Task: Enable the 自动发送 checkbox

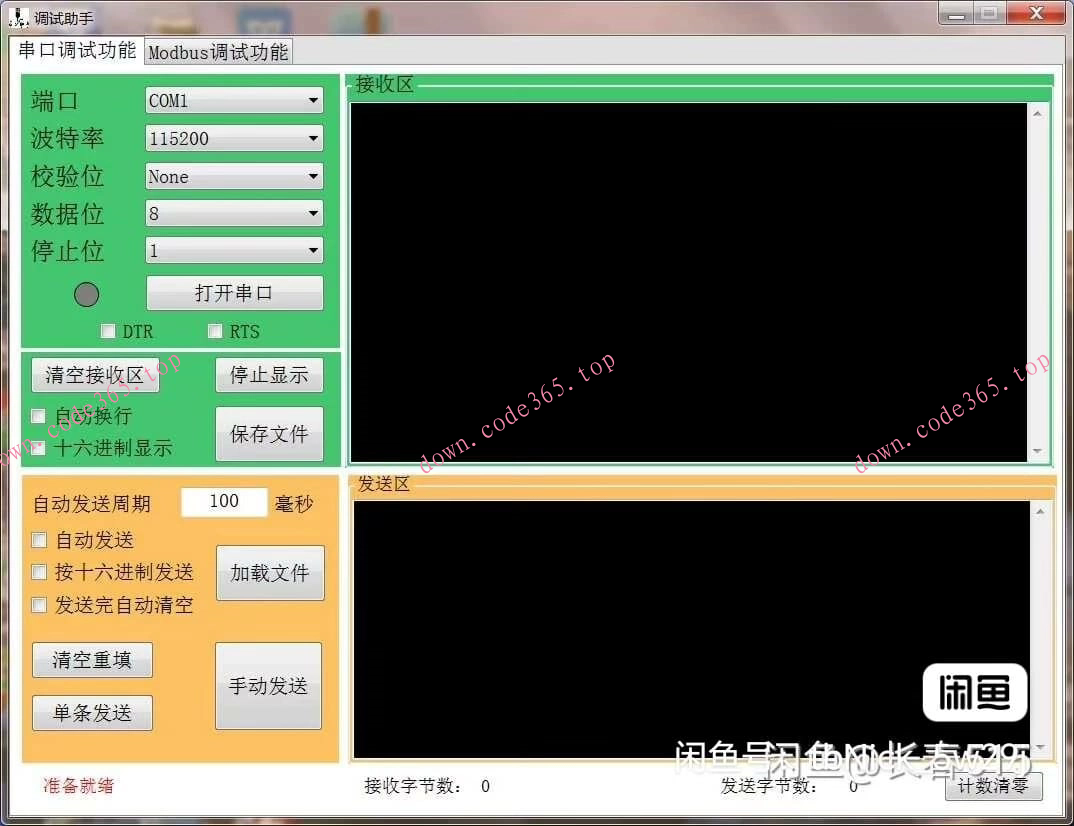Action: coord(39,540)
